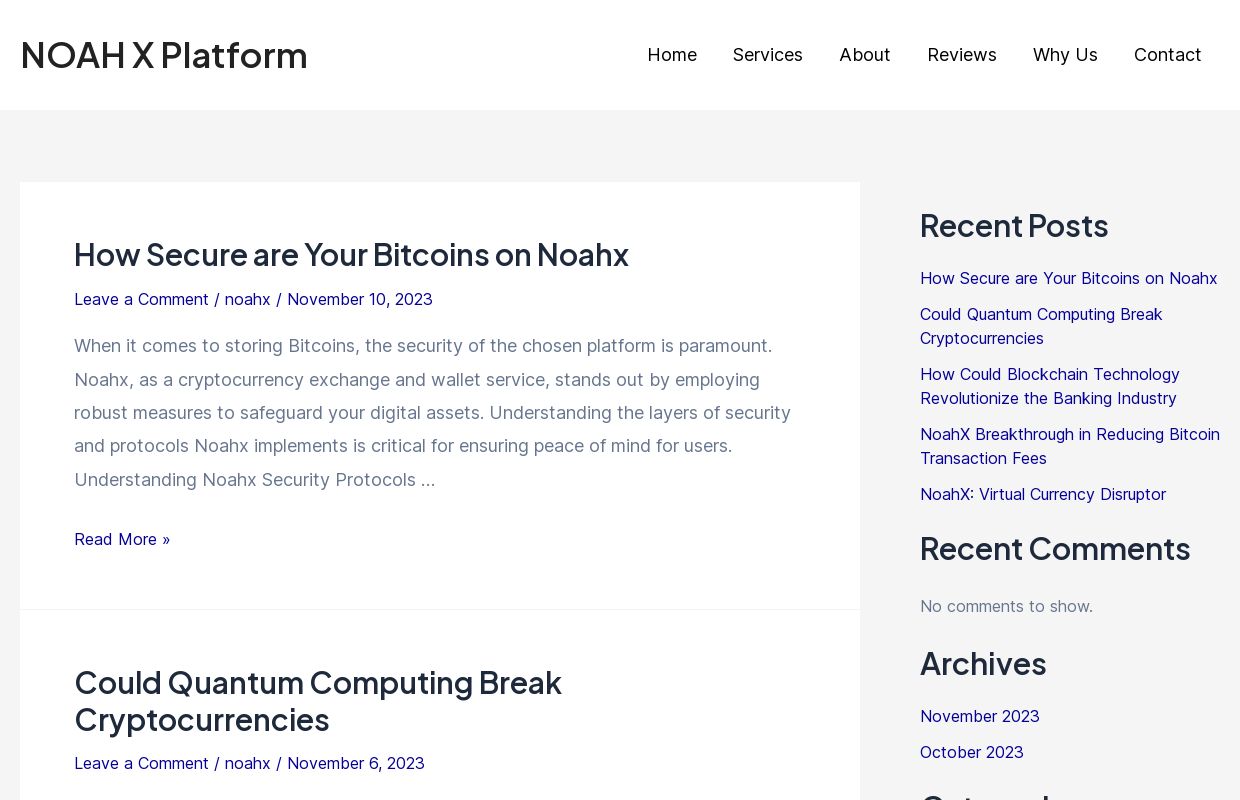Click Leave a Comment on the quantum computing post

click(141, 763)
